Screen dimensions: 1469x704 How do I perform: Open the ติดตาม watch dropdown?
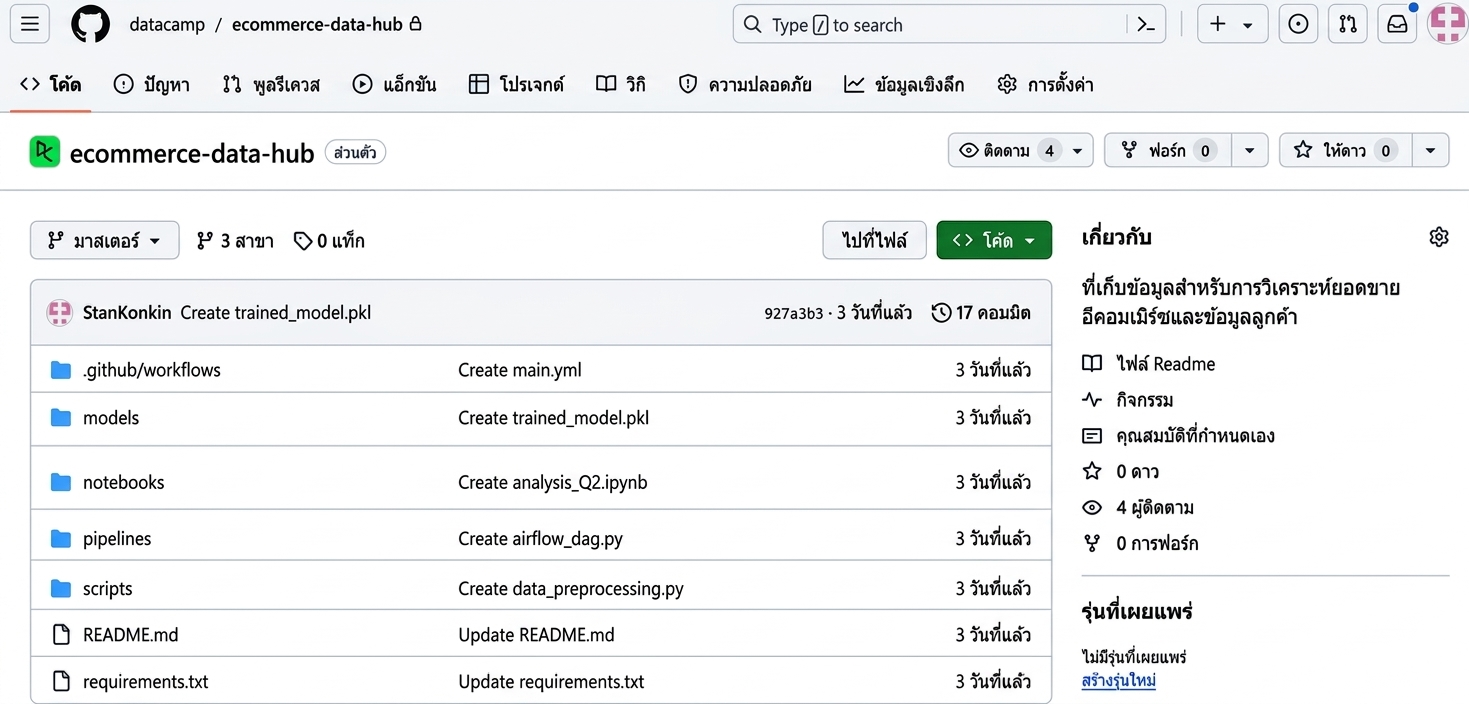click(1020, 150)
